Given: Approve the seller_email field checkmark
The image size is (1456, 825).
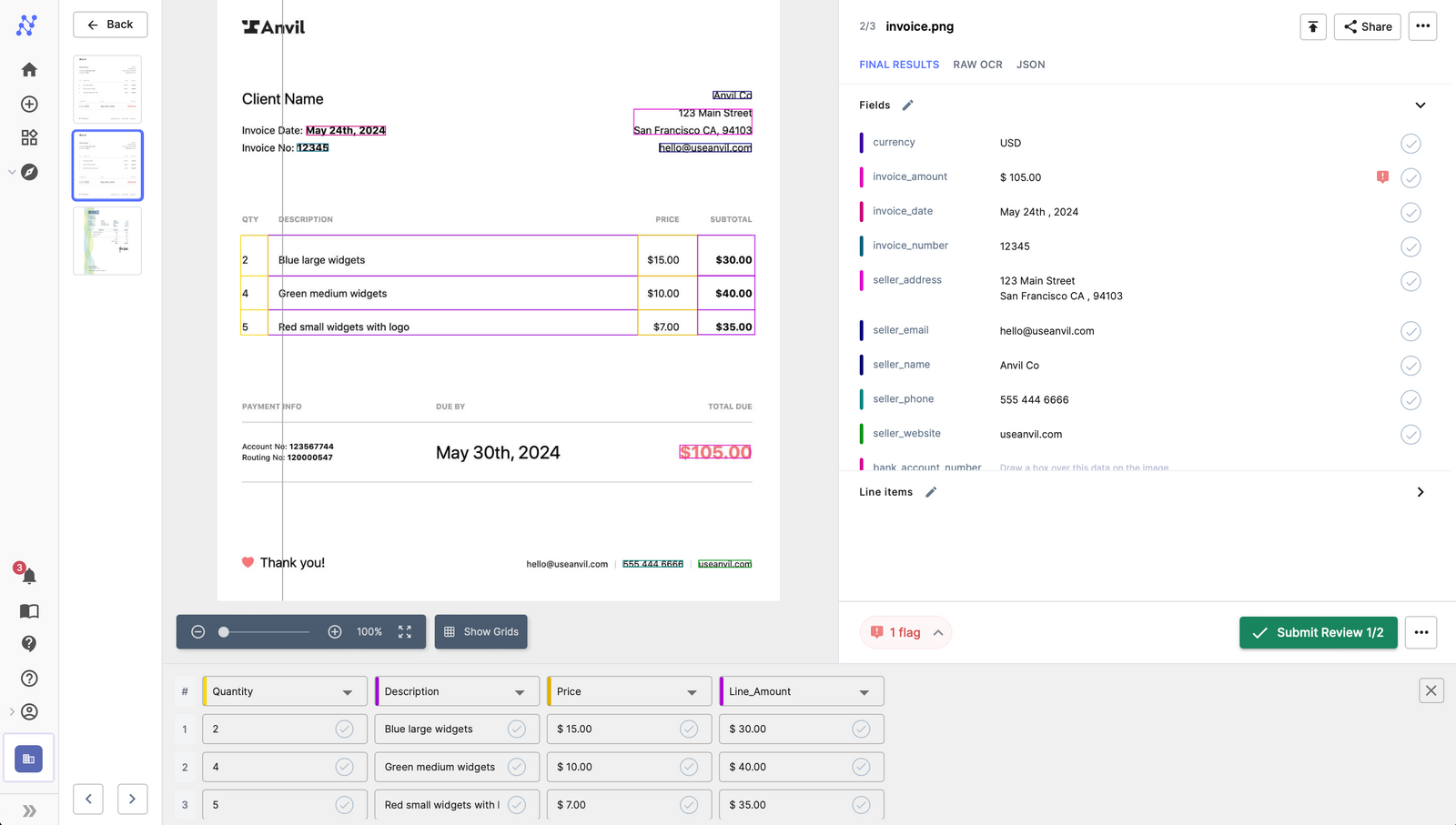Looking at the screenshot, I should pos(1410,331).
